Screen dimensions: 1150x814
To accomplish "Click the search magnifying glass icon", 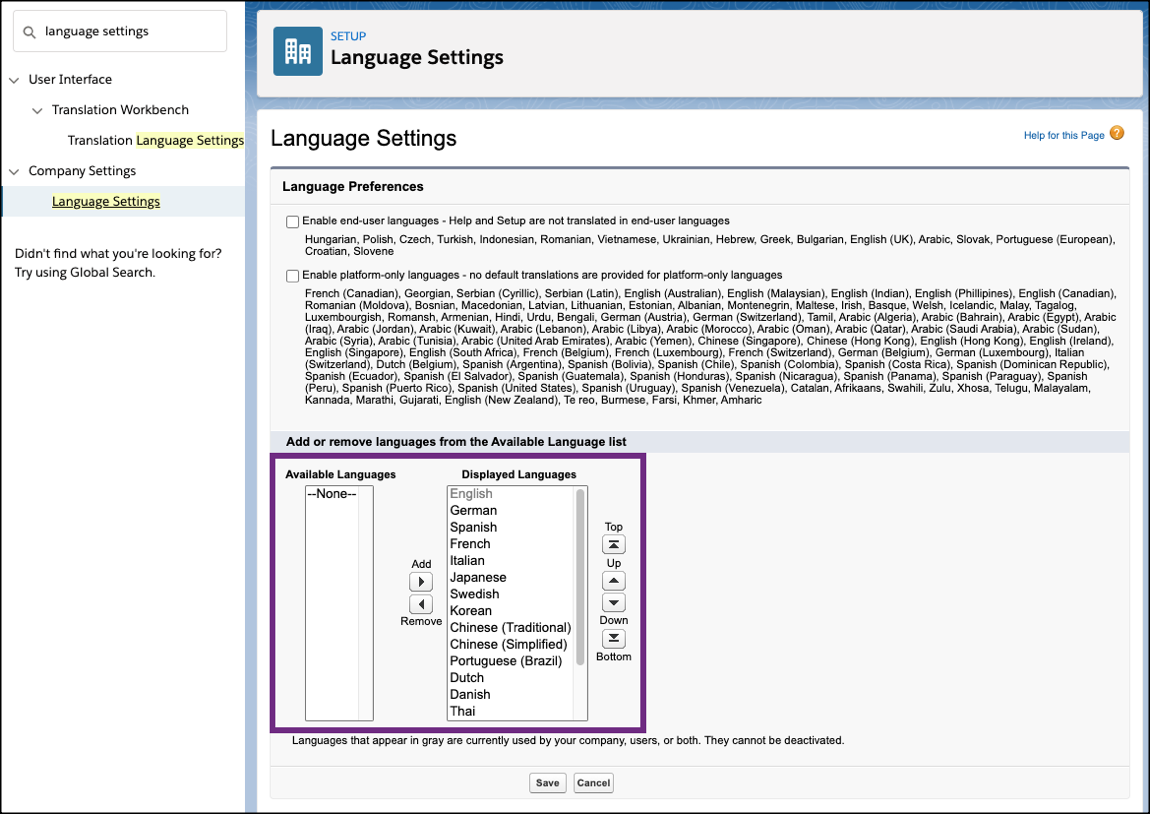I will tap(29, 31).
